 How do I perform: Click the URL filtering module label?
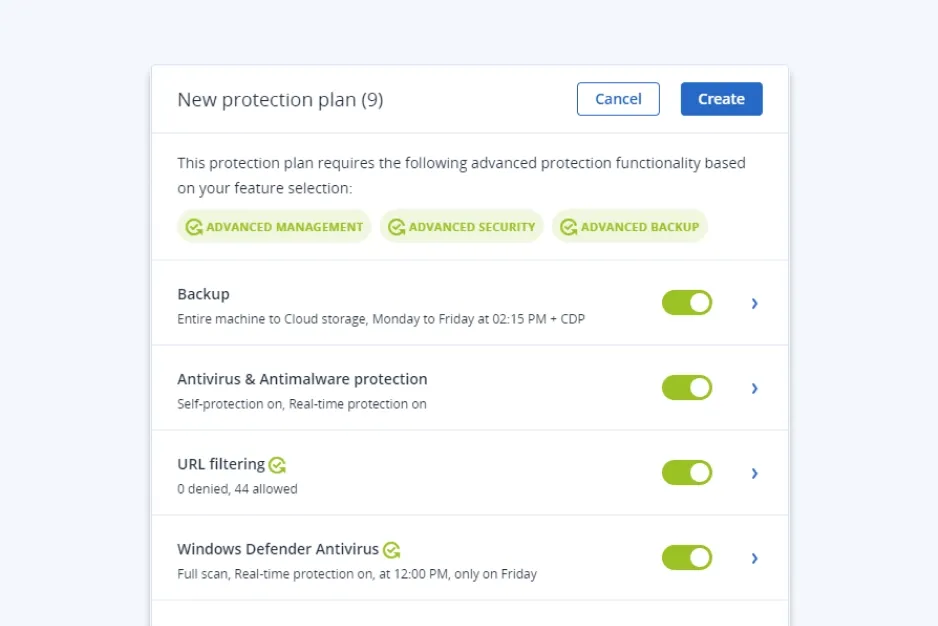[222, 464]
